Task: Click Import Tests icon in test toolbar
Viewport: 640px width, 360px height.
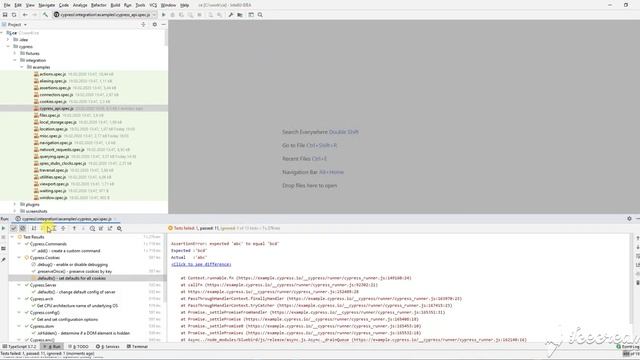Action: pos(101,229)
